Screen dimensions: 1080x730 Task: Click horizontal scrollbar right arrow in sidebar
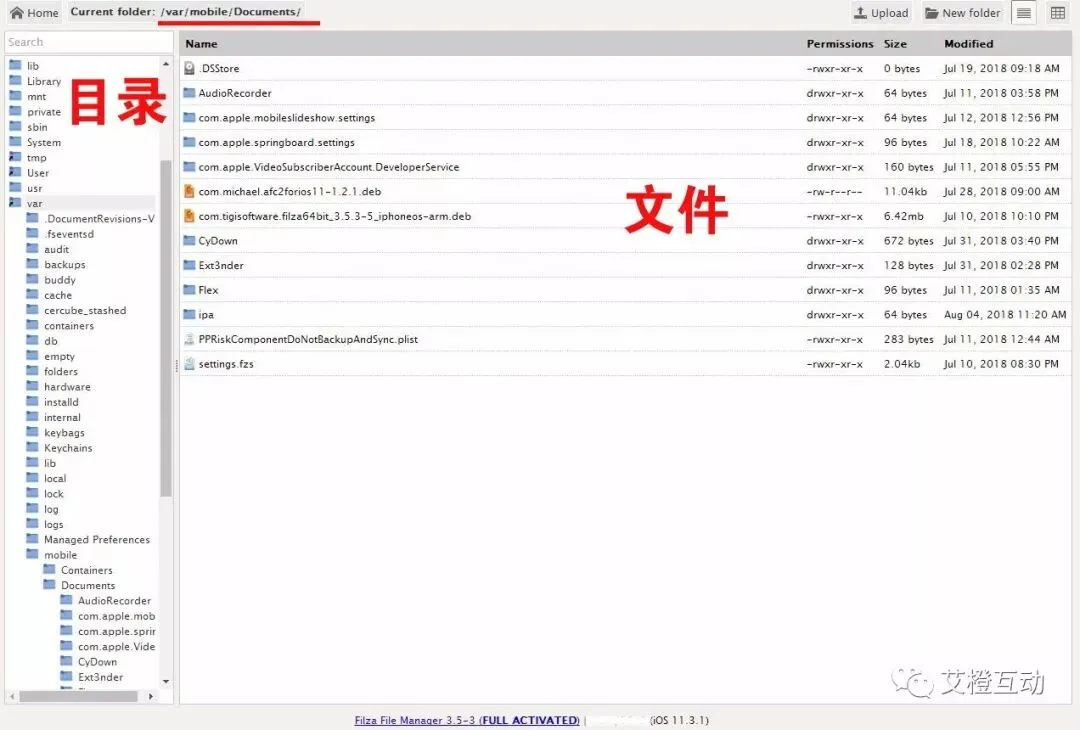click(151, 696)
